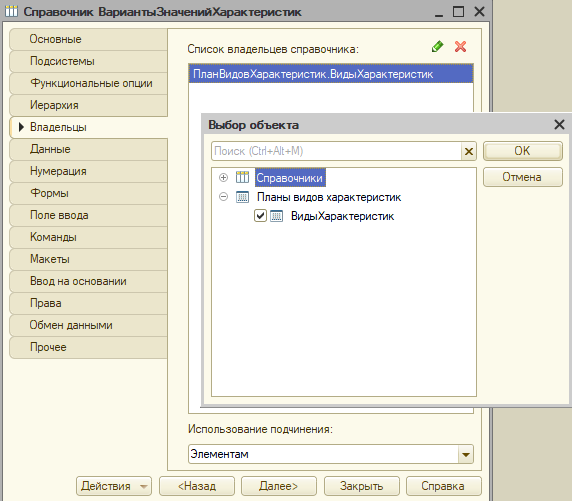Open the Права tab
This screenshot has height=501, width=572.
click(x=89, y=303)
